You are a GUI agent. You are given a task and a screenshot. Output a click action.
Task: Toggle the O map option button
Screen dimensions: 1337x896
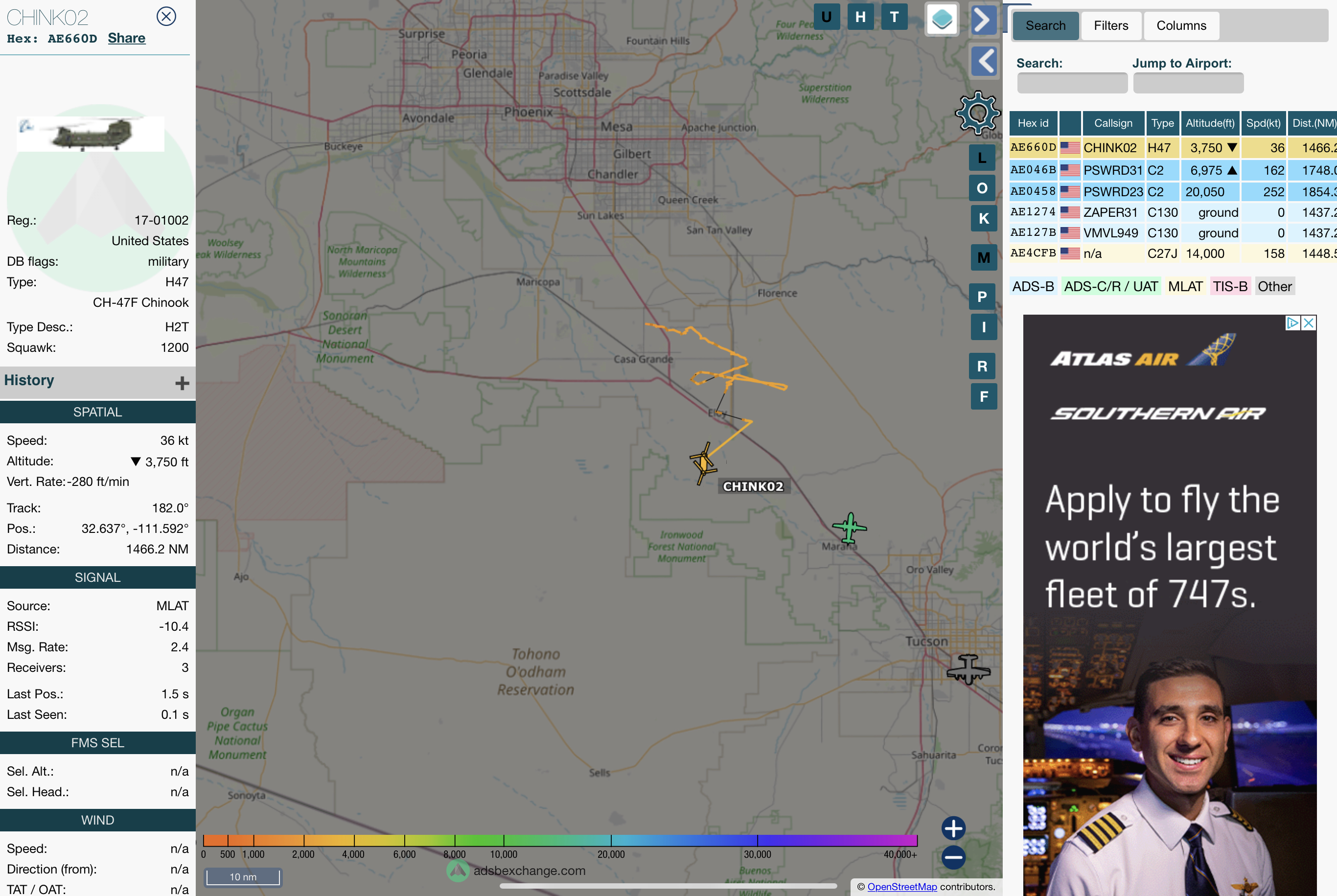(x=982, y=188)
